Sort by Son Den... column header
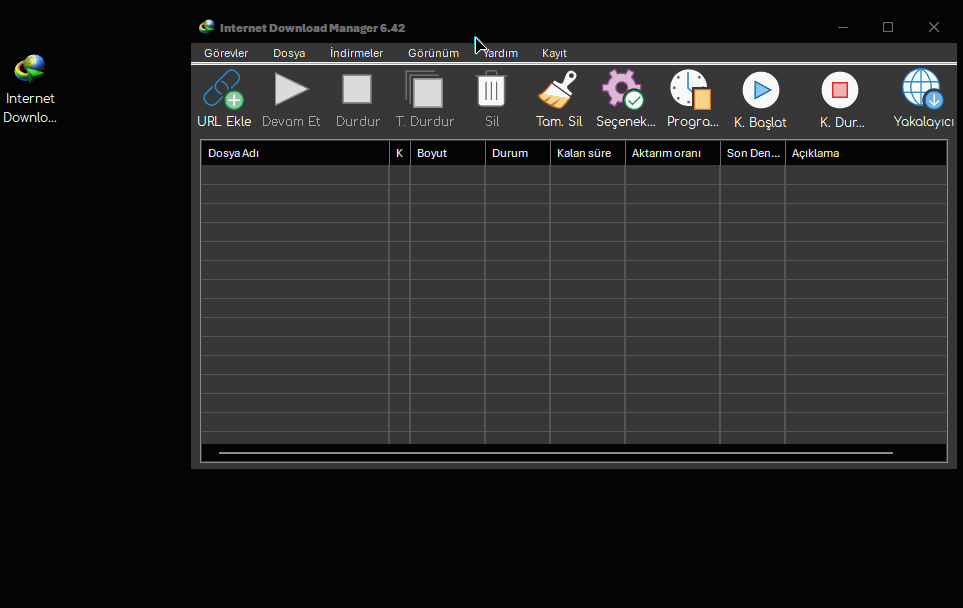 click(x=752, y=153)
